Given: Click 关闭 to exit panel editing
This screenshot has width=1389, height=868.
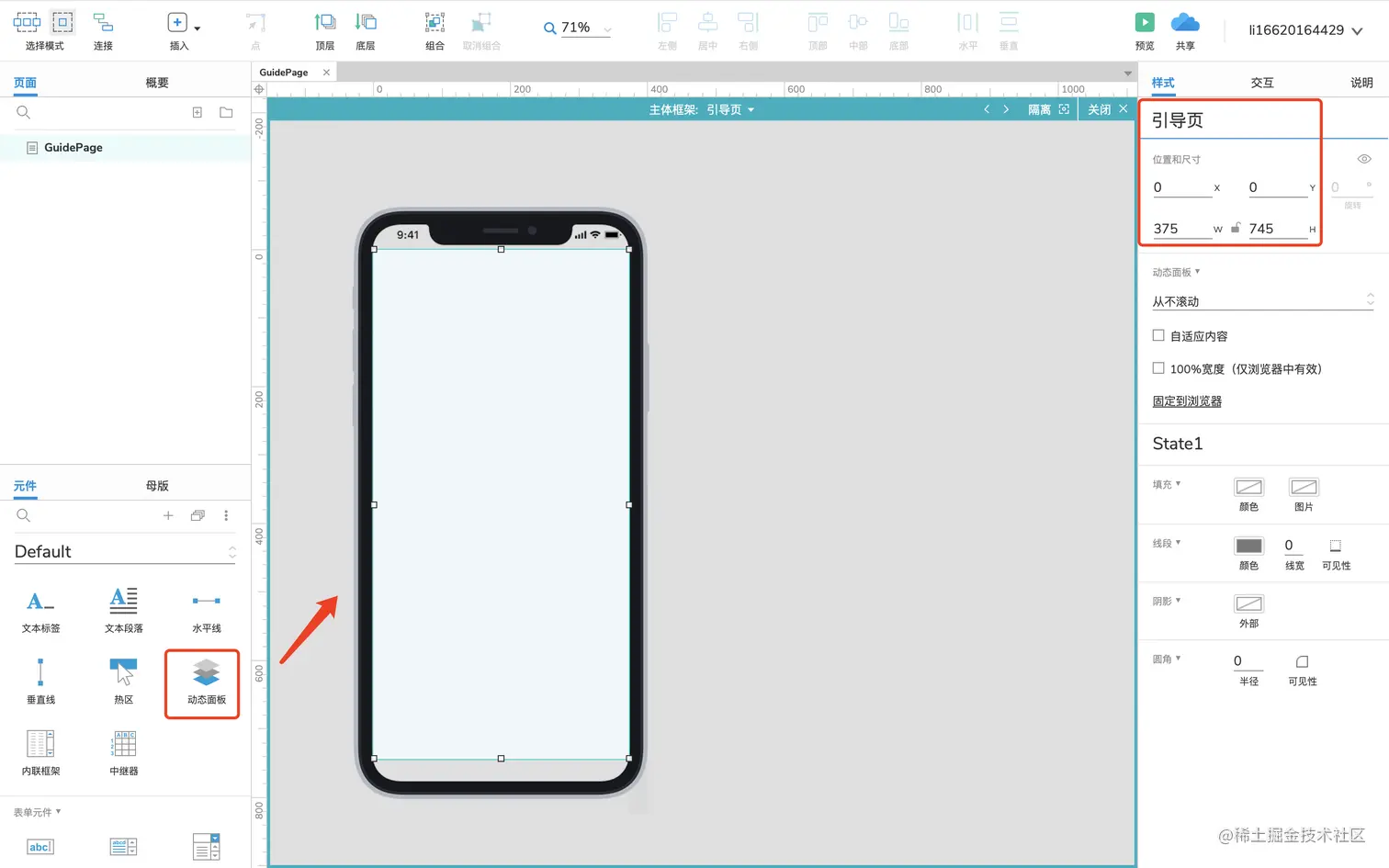Looking at the screenshot, I should pos(1107,109).
